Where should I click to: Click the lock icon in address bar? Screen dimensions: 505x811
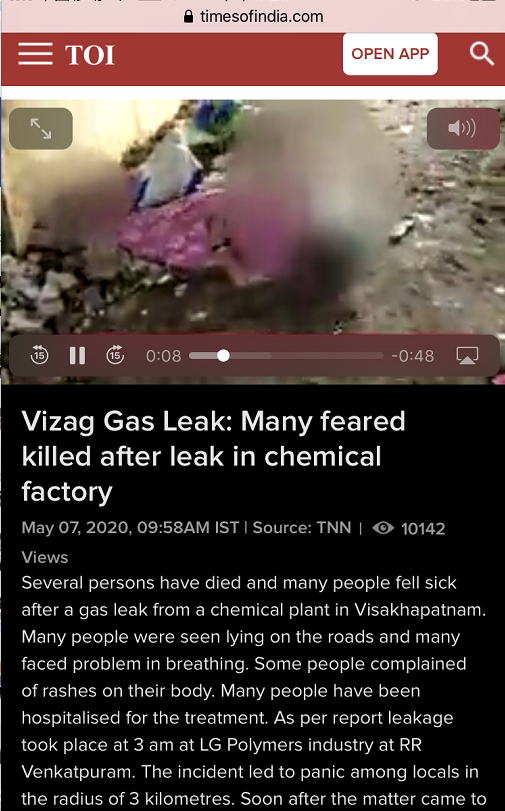click(189, 17)
